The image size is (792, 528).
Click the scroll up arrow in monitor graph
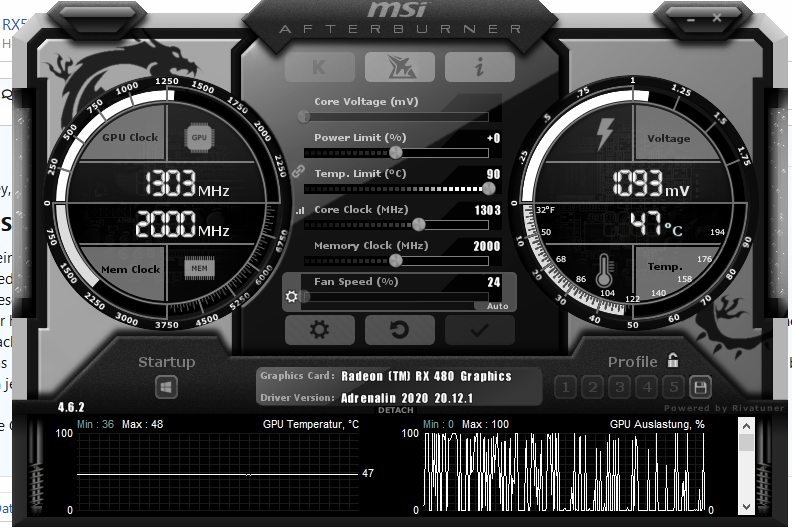[x=746, y=426]
